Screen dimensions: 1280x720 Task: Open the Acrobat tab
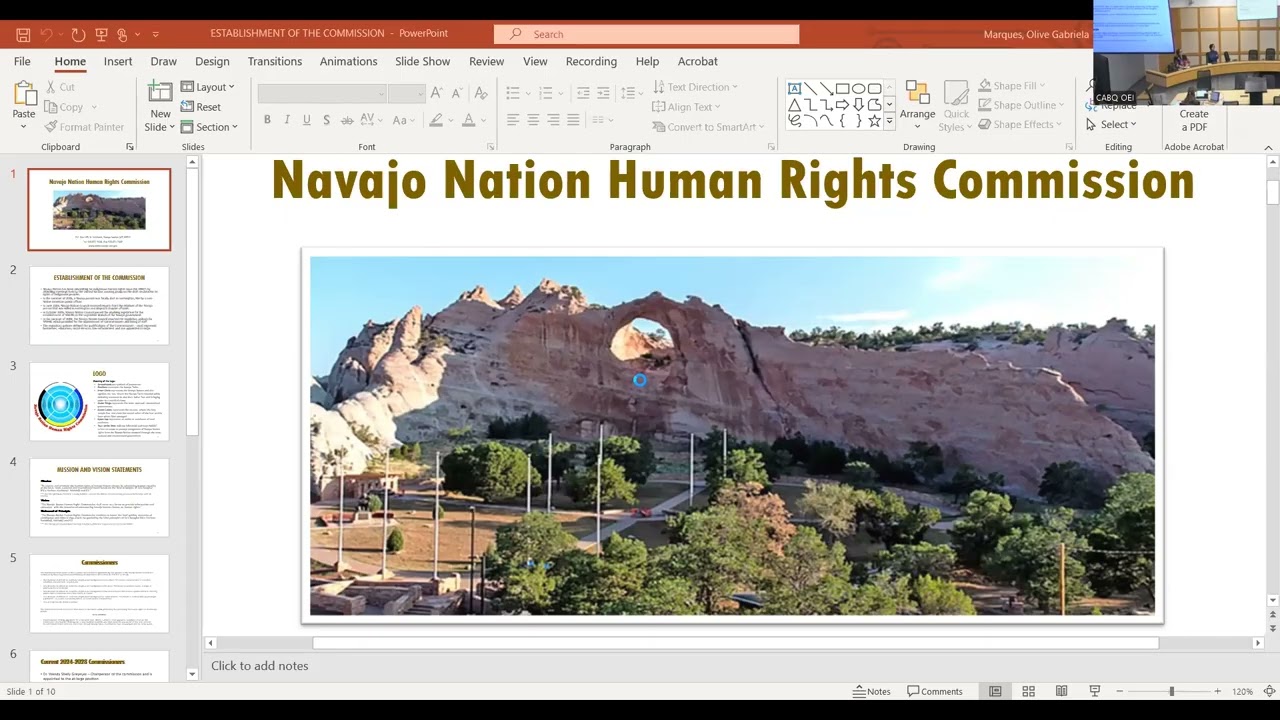tap(698, 61)
